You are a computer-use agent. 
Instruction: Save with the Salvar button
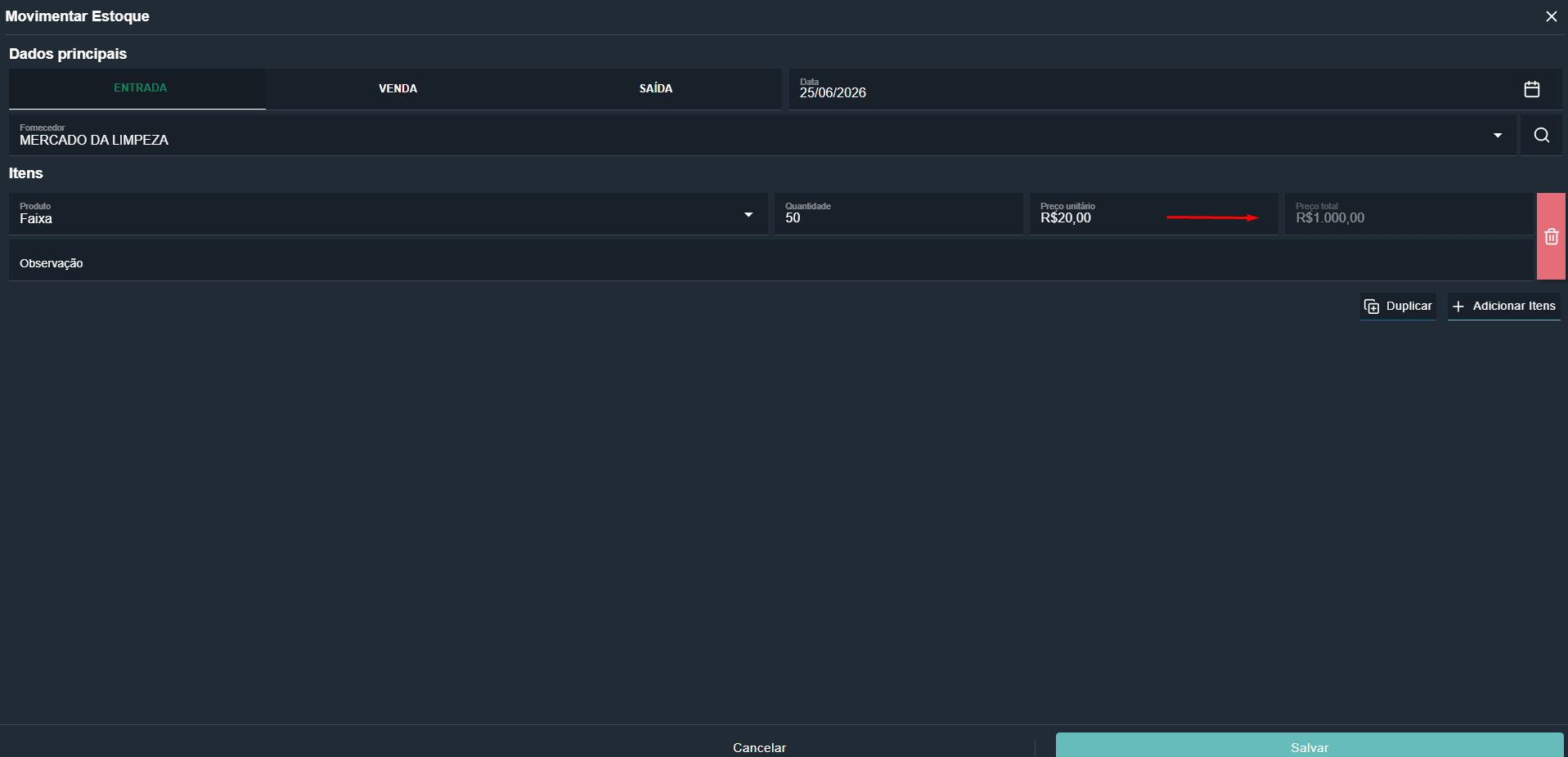click(1310, 746)
